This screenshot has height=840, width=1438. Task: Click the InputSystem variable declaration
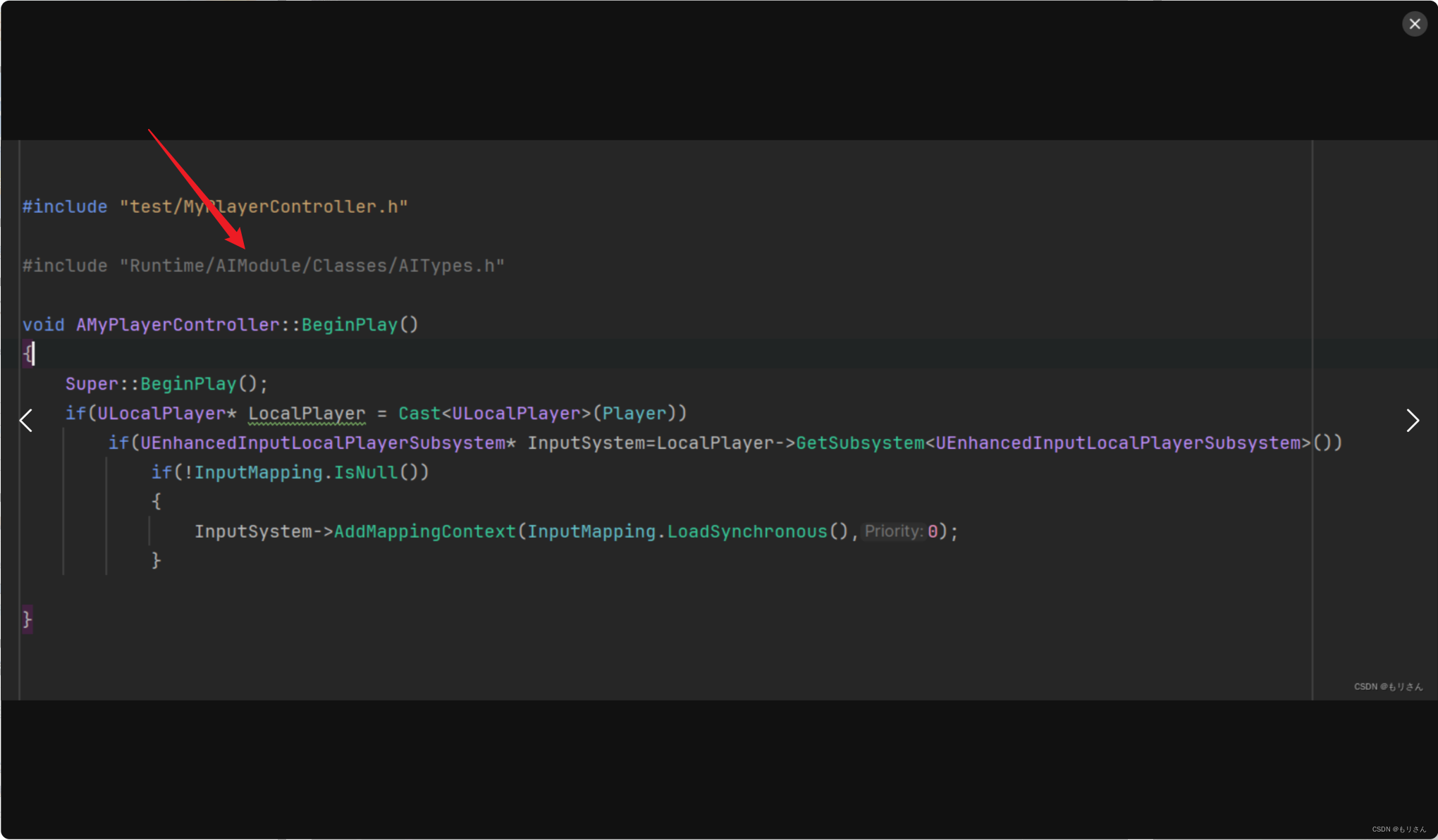click(x=585, y=443)
